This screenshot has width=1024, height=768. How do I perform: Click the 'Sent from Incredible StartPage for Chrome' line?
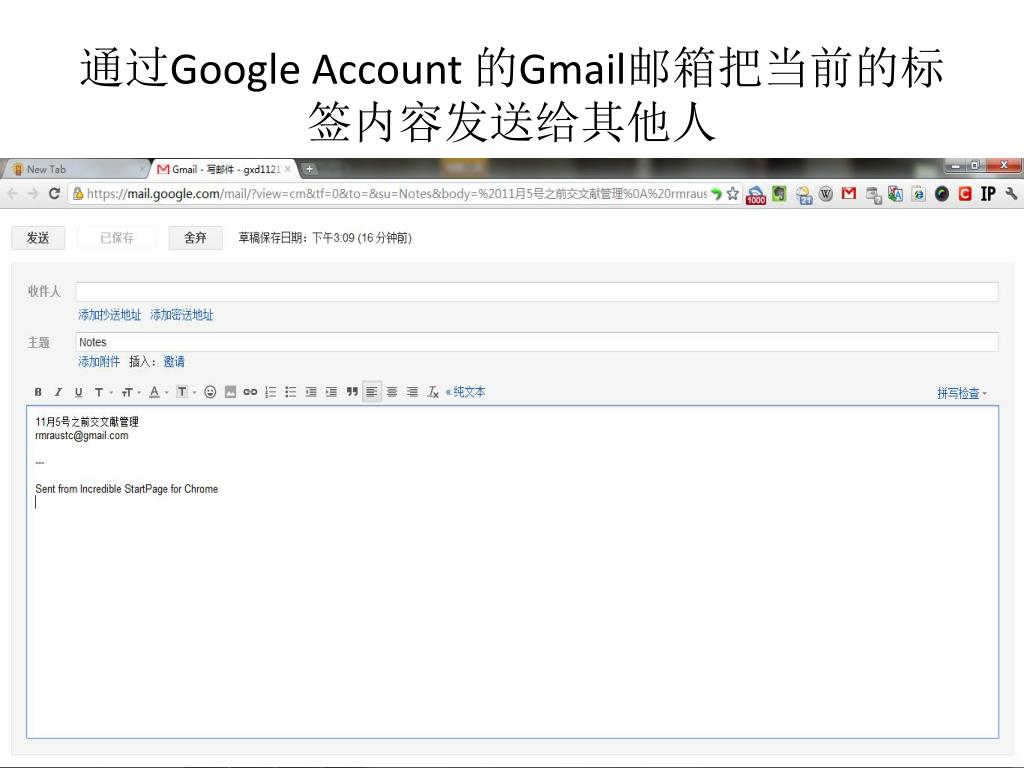click(127, 488)
